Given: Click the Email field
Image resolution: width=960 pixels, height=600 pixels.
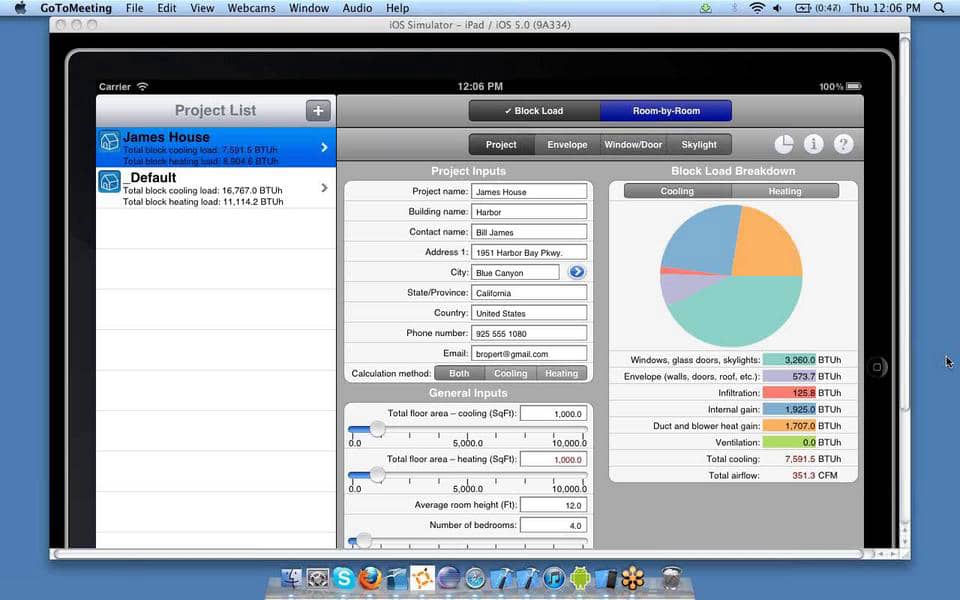Looking at the screenshot, I should point(529,353).
